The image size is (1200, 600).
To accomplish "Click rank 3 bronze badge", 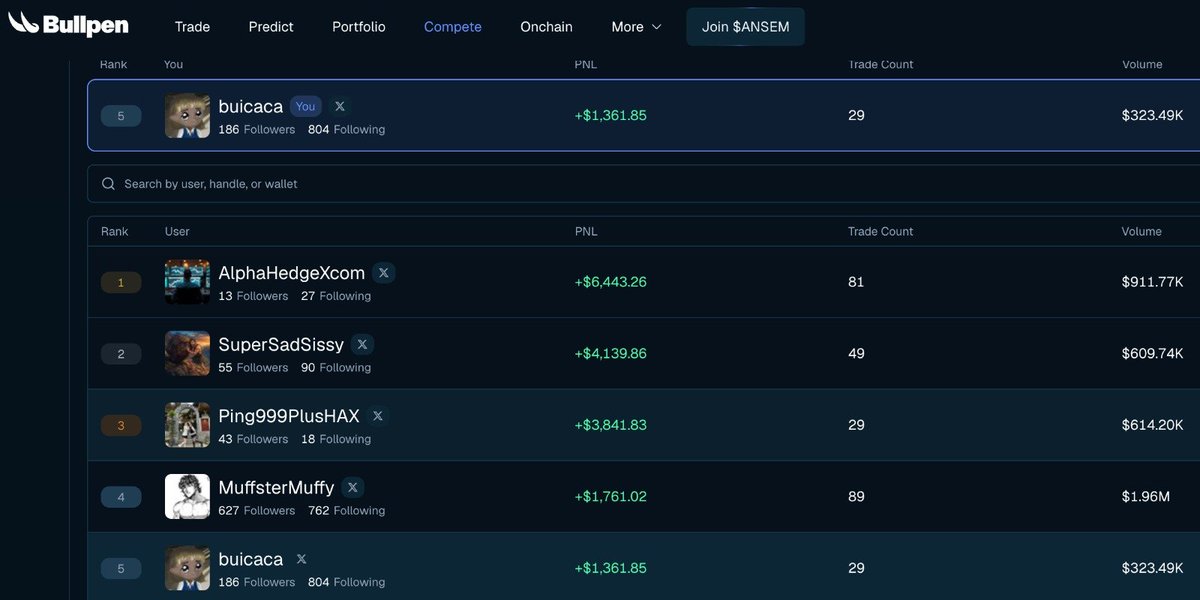I will click(x=121, y=426).
